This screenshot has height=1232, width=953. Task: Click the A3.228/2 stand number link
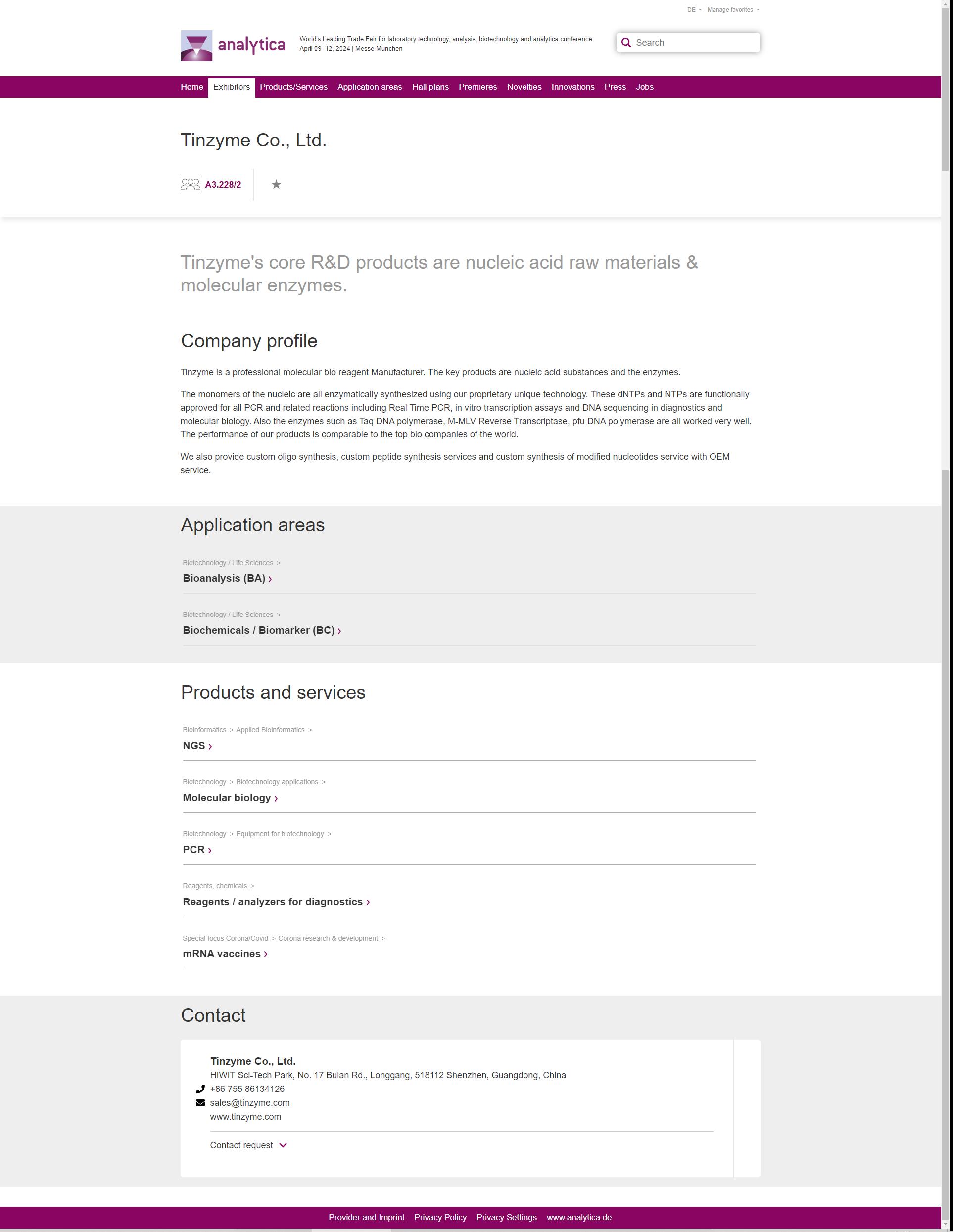[x=223, y=185]
